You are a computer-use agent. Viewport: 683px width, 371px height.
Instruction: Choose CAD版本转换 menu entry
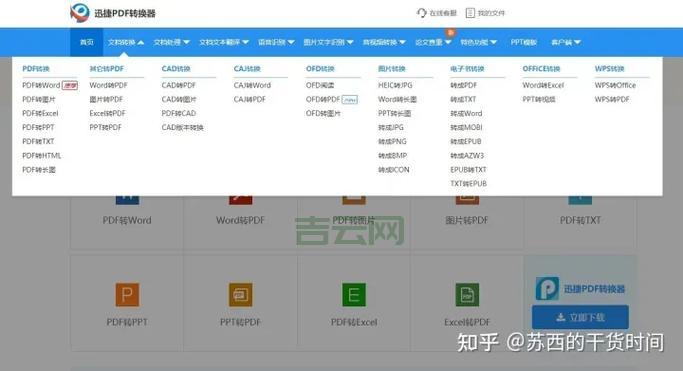pyautogui.click(x=183, y=128)
